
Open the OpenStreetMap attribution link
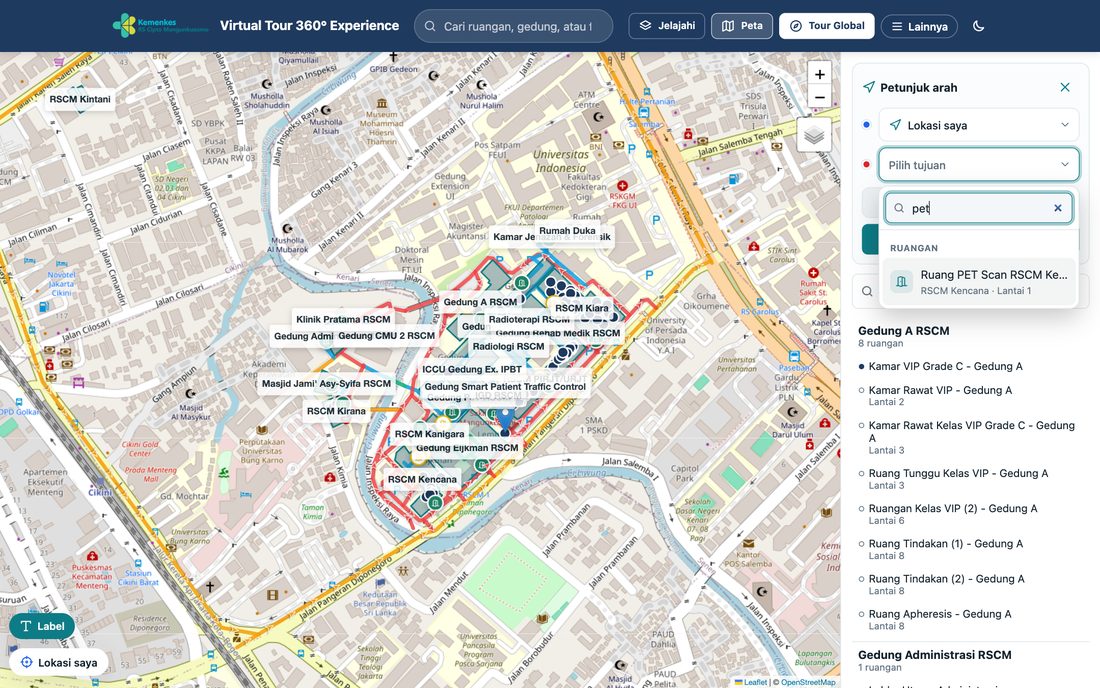(808, 682)
